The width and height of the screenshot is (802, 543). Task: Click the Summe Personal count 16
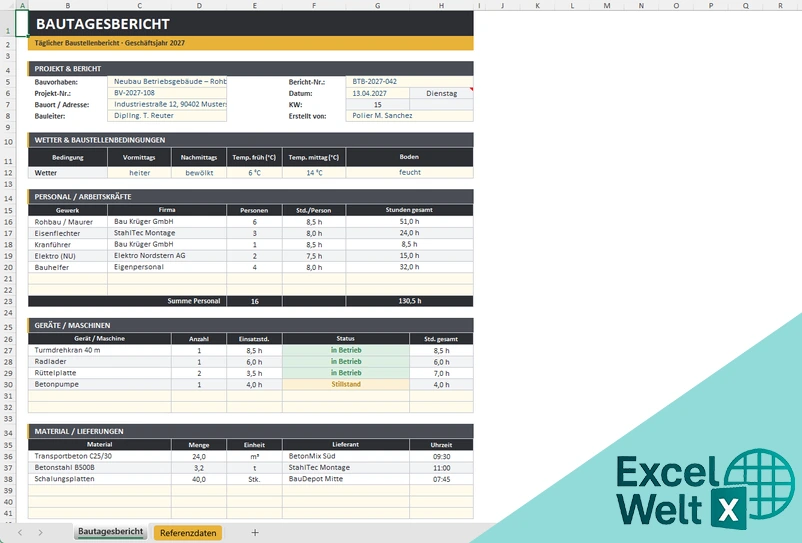click(254, 301)
